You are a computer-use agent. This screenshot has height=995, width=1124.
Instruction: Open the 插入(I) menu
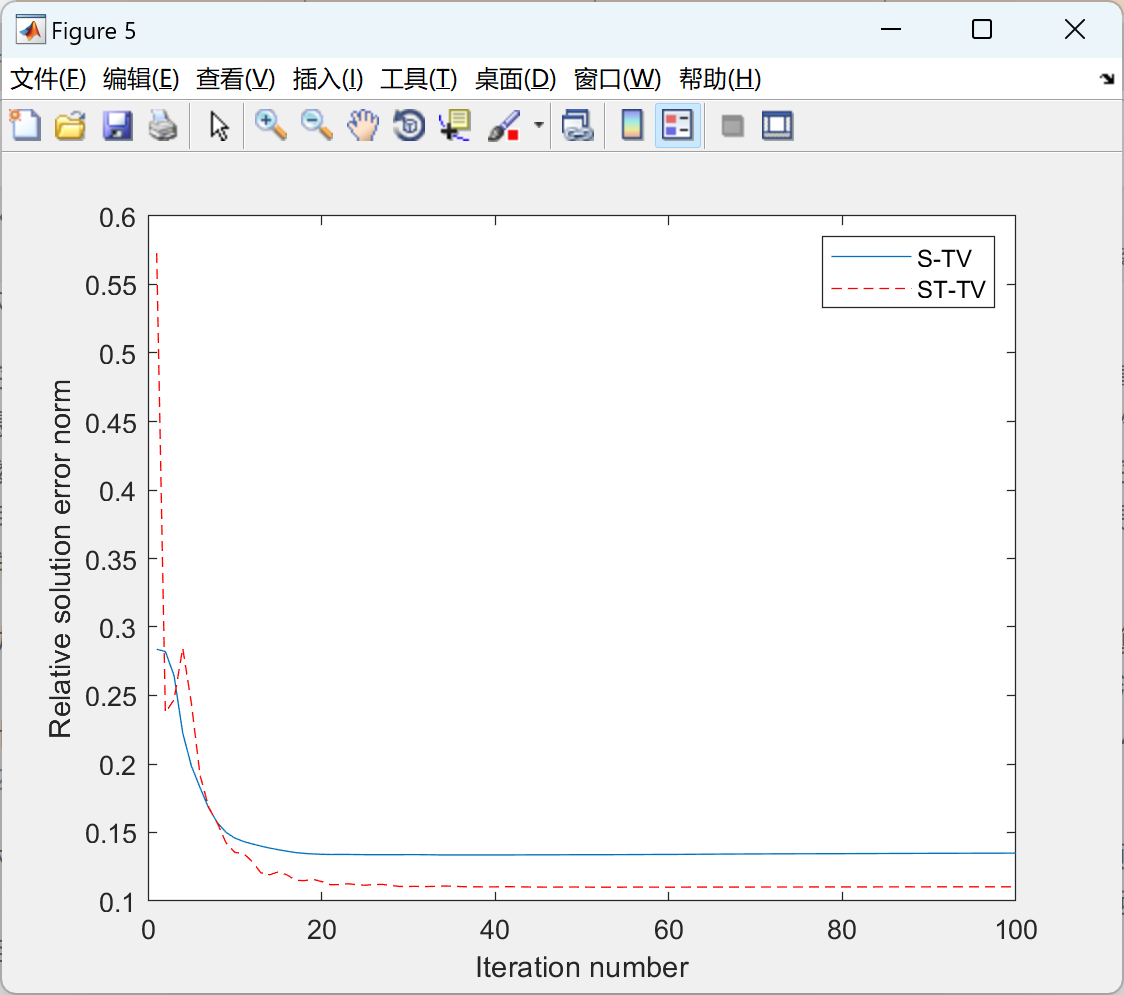point(328,79)
